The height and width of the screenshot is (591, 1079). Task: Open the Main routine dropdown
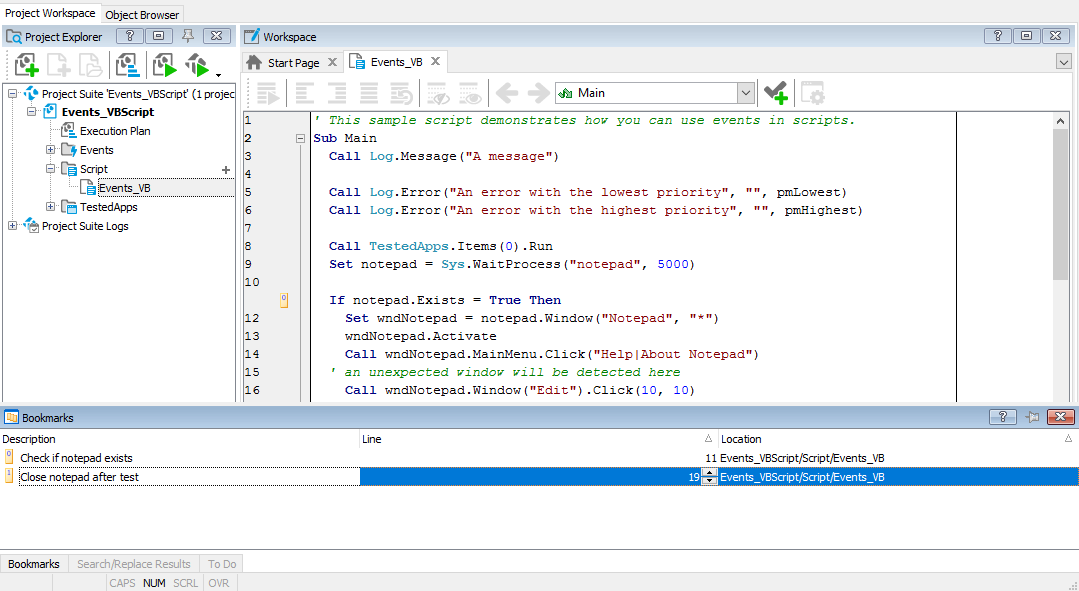pos(745,93)
